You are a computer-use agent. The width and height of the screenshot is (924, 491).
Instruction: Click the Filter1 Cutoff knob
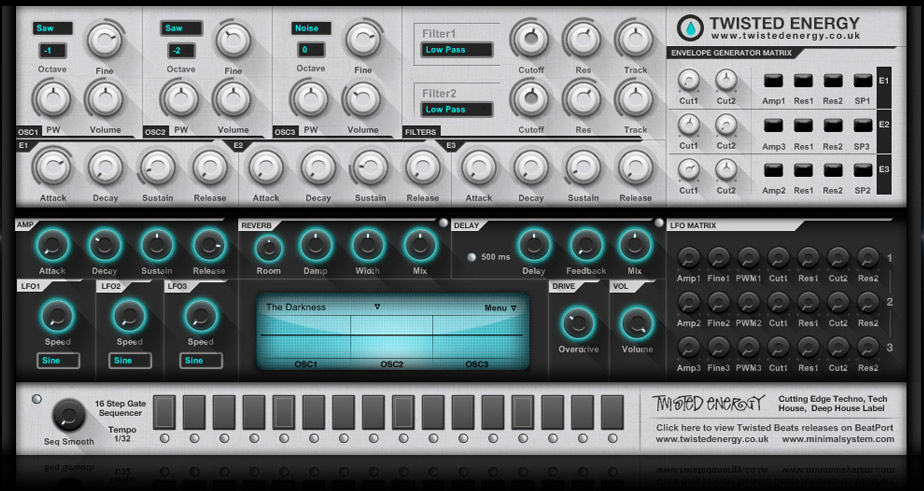[x=530, y=39]
